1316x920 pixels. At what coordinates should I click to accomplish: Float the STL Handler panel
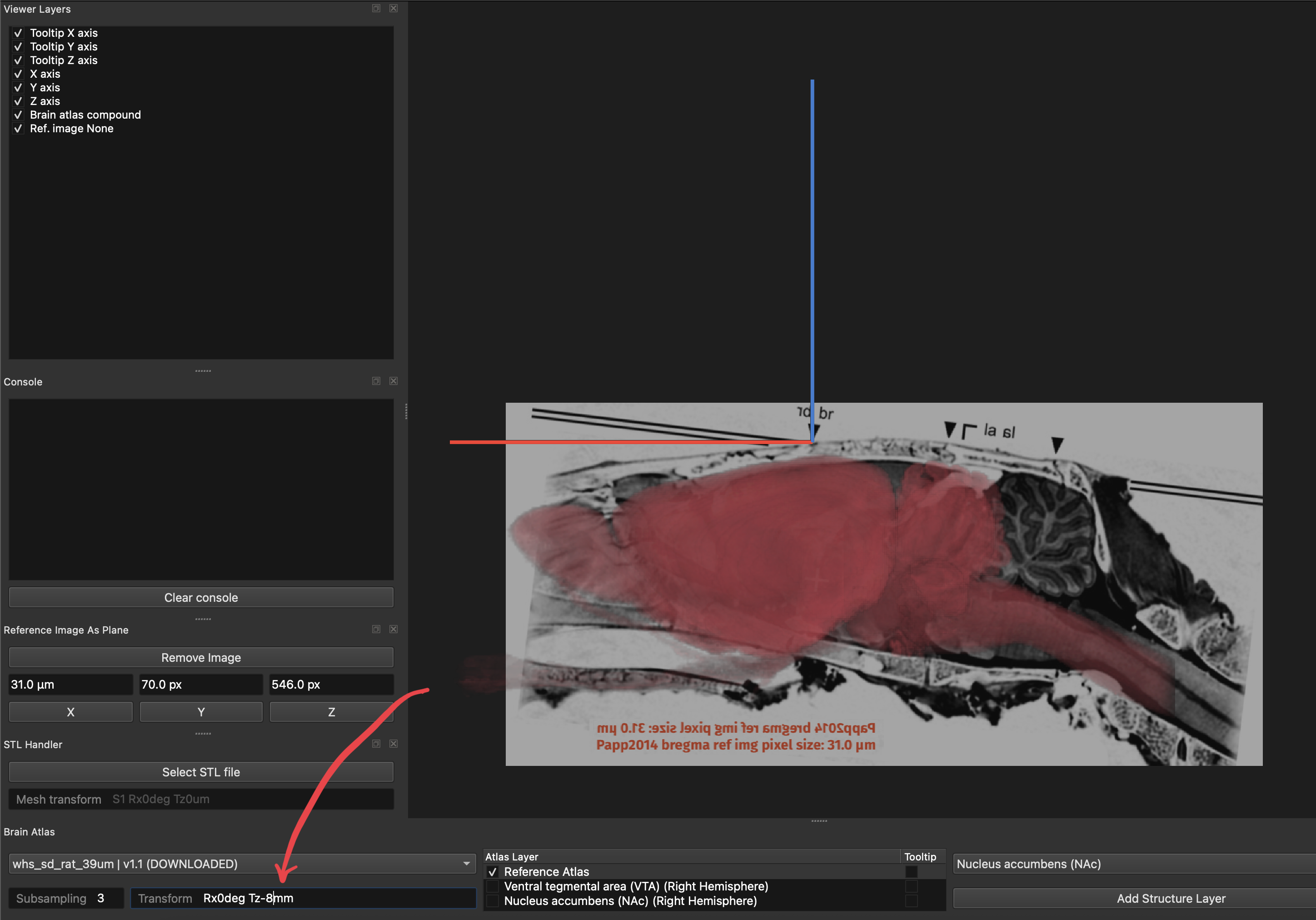pos(376,744)
